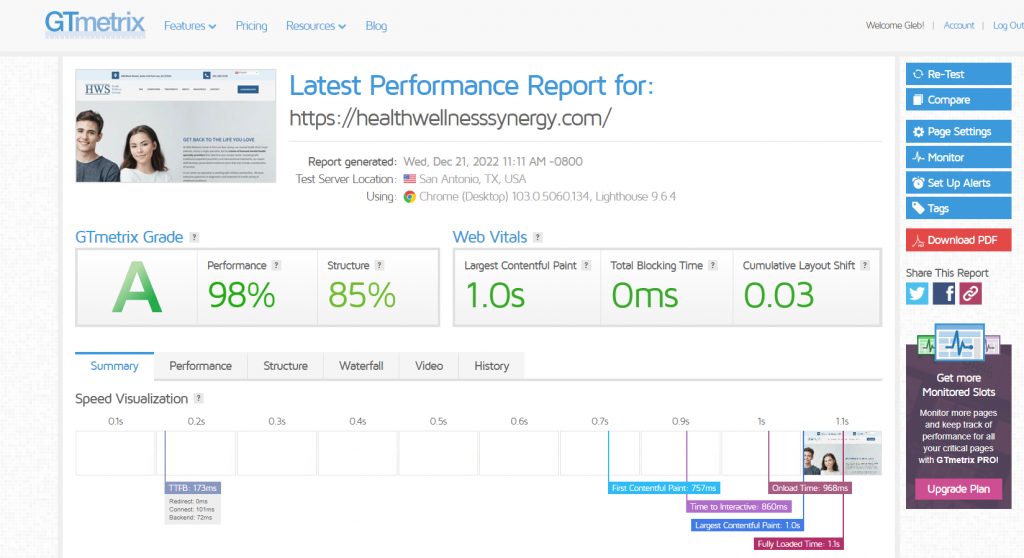Click Set Up Alerts button
Image resolution: width=1024 pixels, height=558 pixels.
(x=958, y=182)
